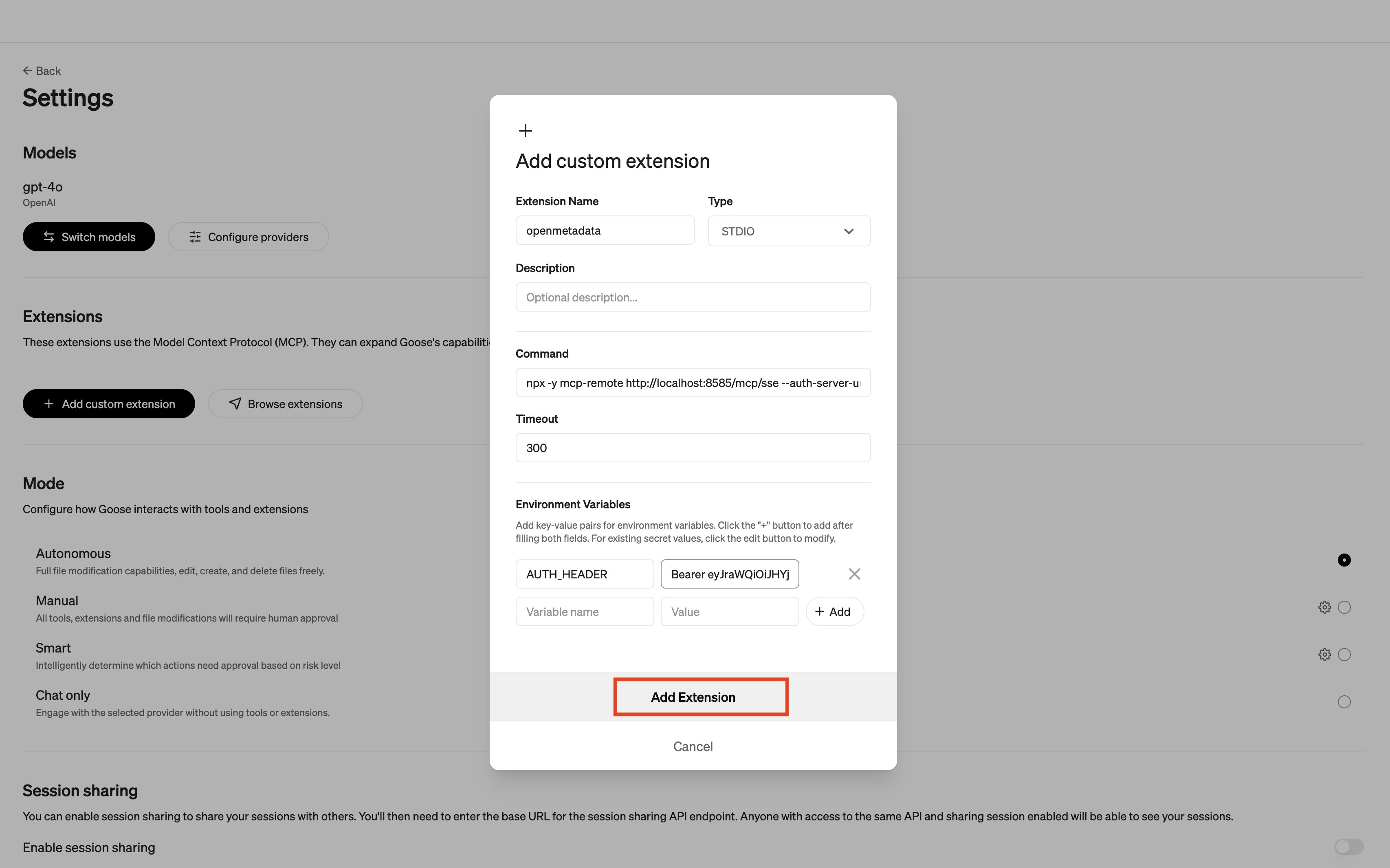Click Cancel to dismiss the dialog

coord(693,746)
